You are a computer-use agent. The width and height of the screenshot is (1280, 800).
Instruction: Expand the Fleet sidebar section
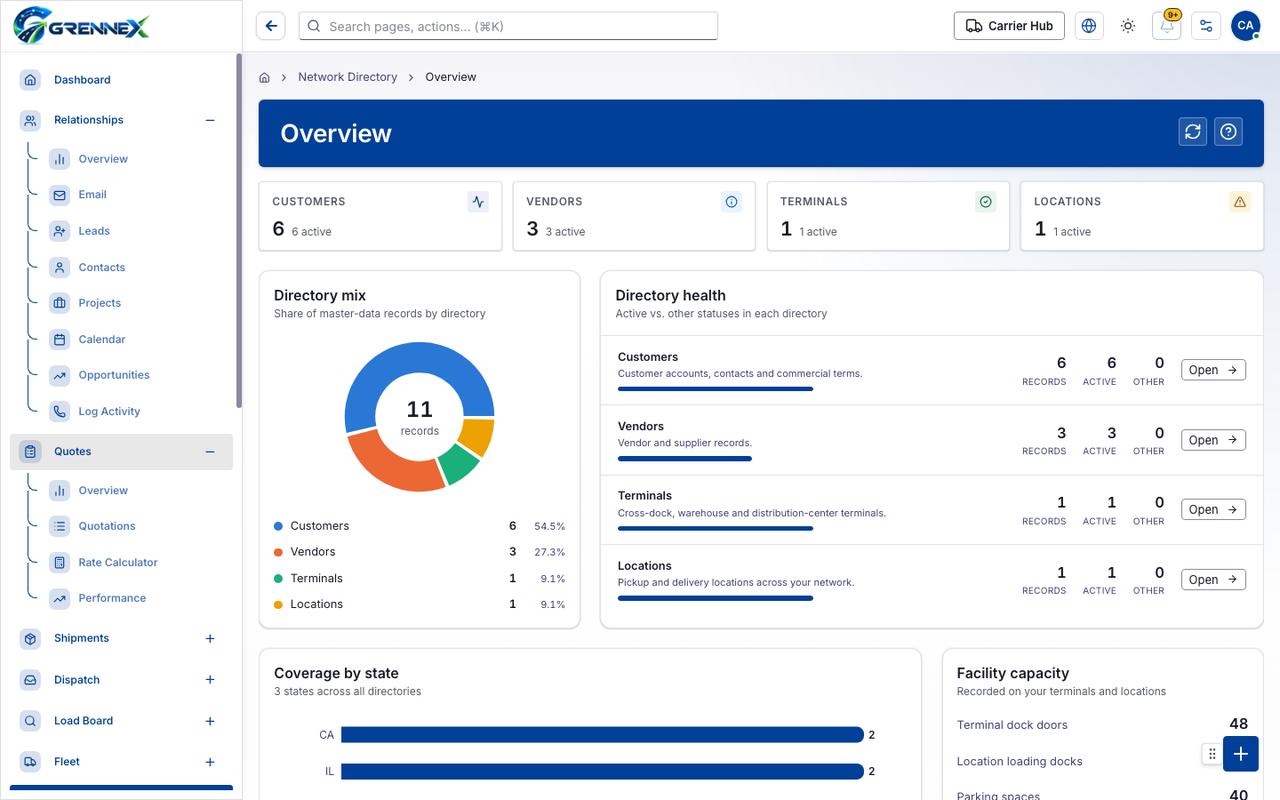(x=210, y=762)
